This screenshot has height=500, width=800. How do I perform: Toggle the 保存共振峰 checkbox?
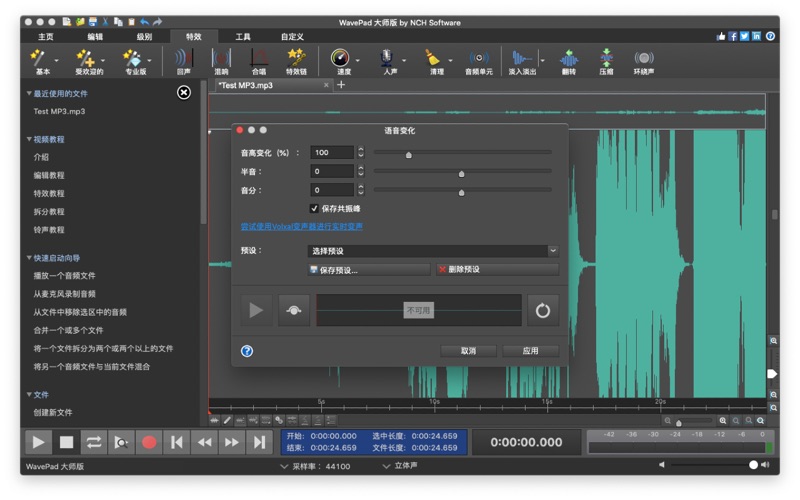(315, 208)
